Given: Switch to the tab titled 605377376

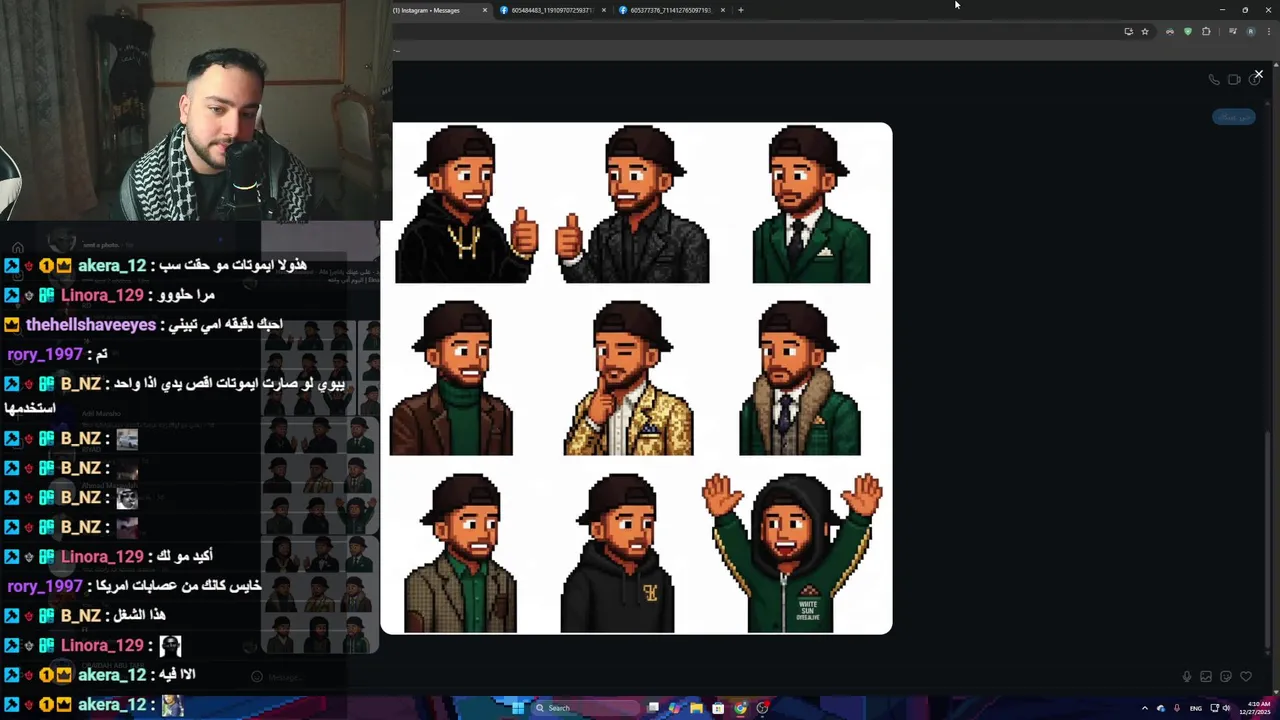Looking at the screenshot, I should click(x=671, y=10).
